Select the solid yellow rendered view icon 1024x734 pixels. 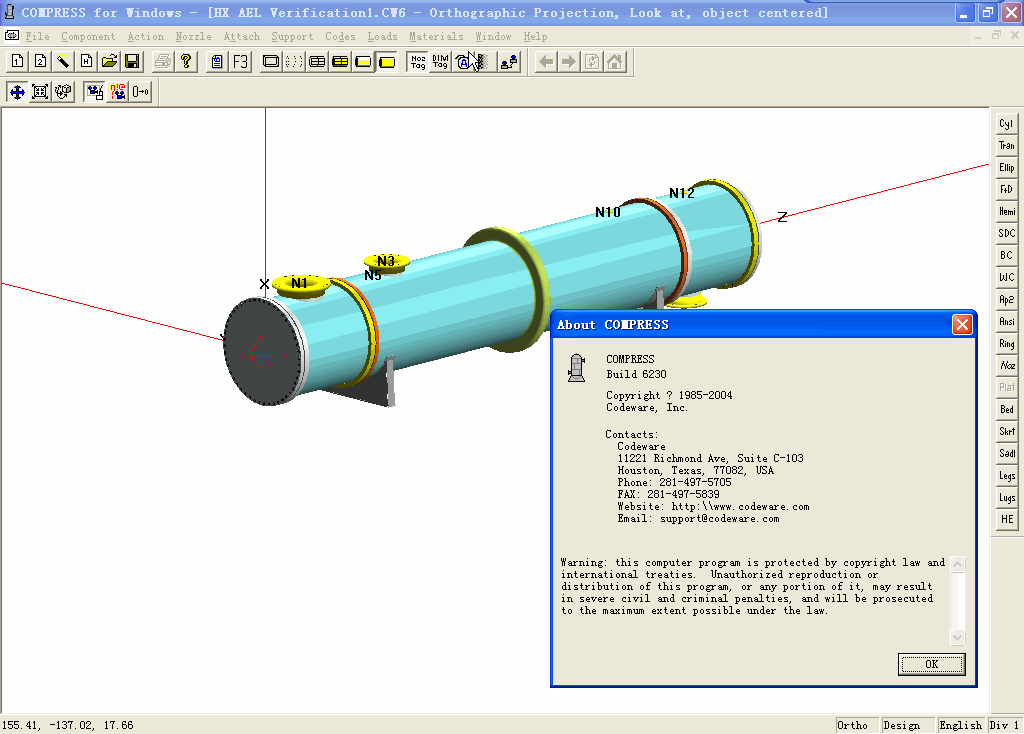(x=387, y=61)
